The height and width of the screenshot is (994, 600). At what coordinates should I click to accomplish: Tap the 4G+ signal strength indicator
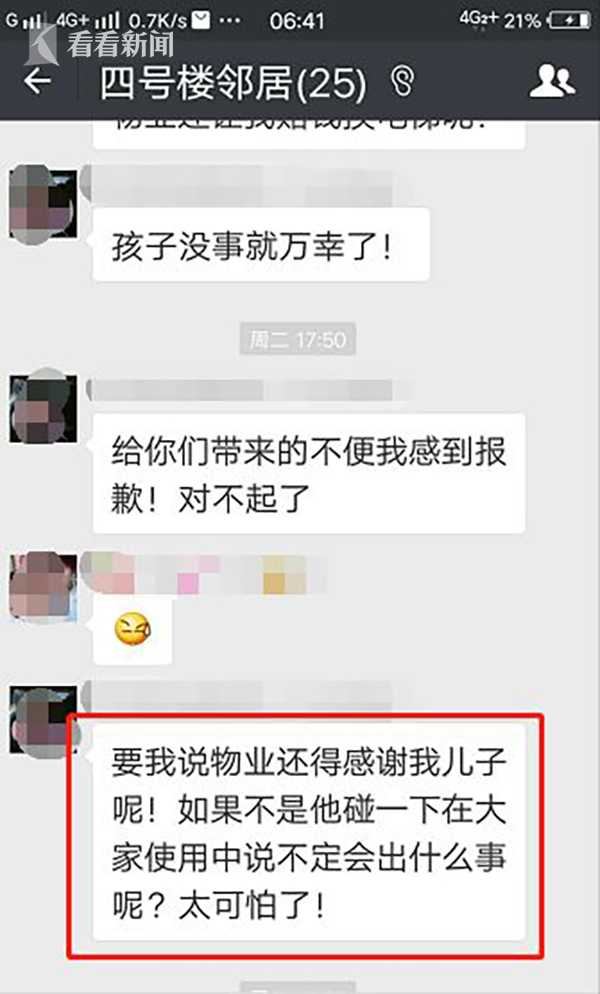coord(87,20)
